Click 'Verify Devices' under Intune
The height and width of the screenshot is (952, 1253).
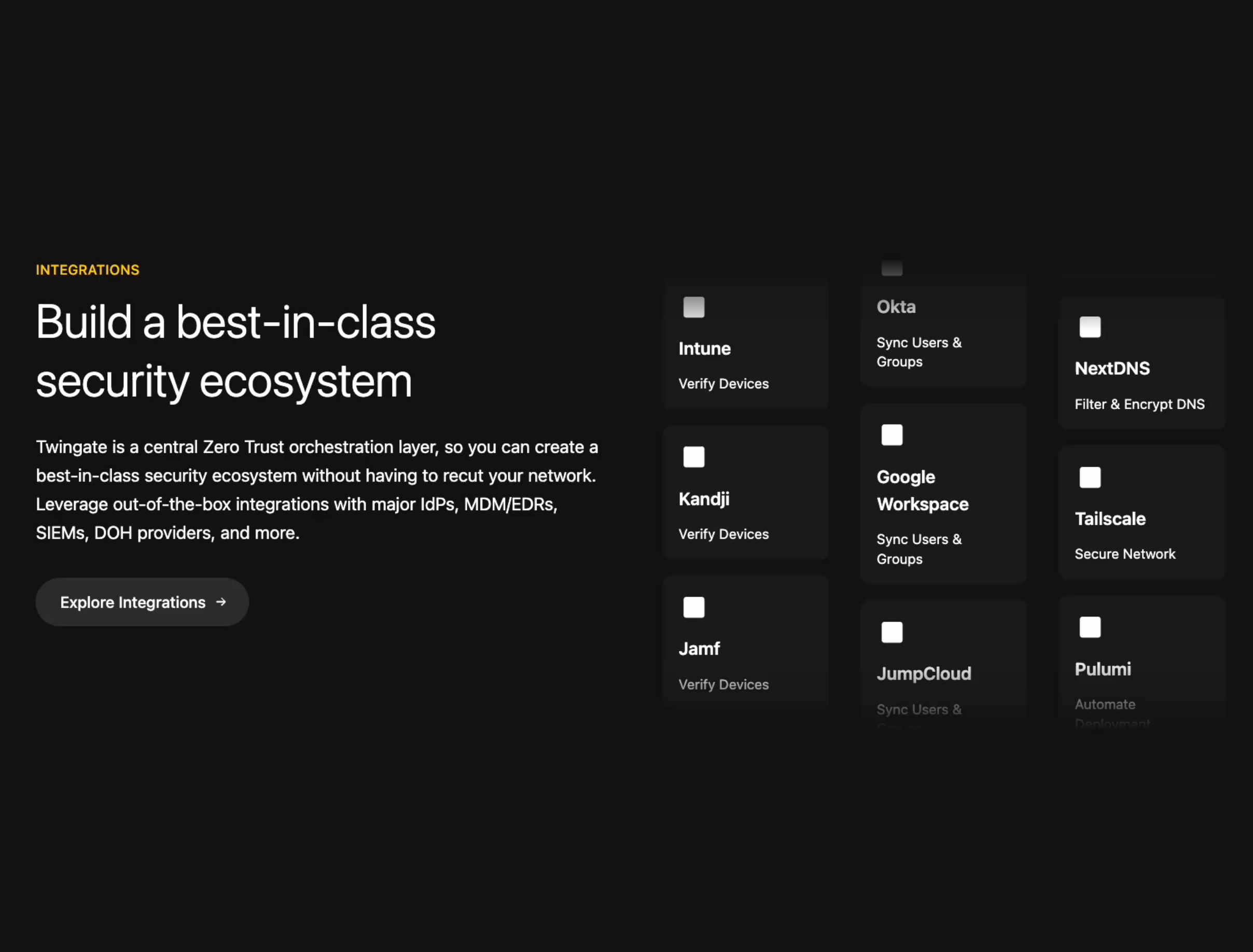723,384
